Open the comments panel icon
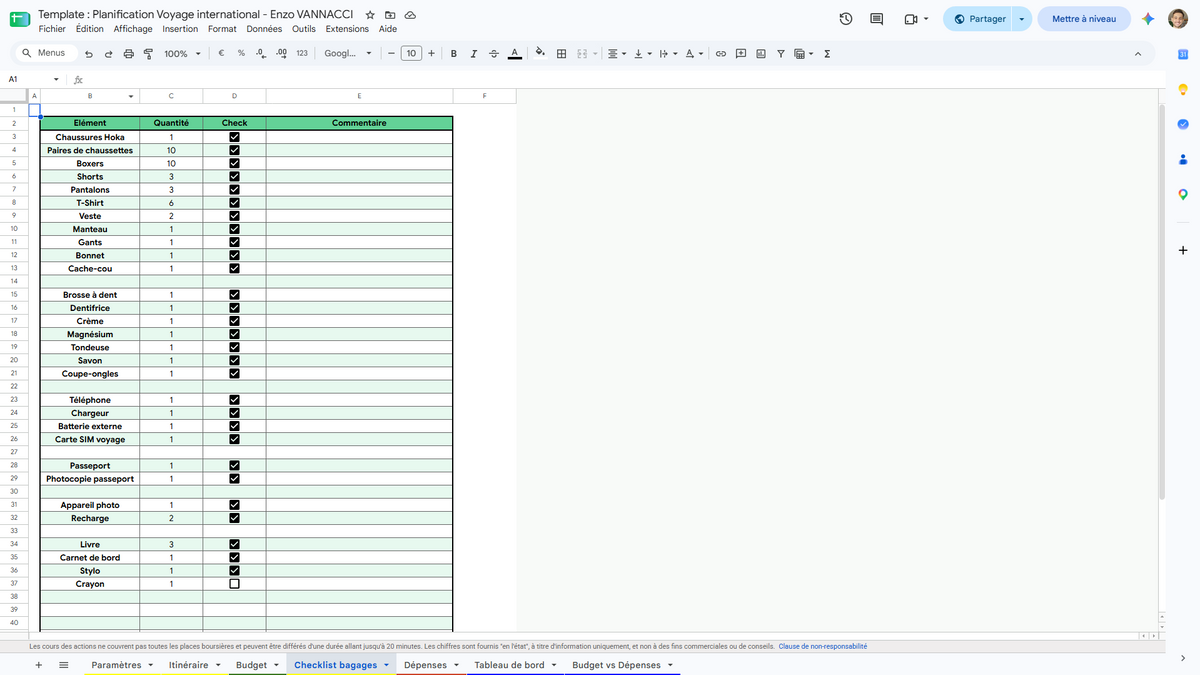 [x=877, y=19]
